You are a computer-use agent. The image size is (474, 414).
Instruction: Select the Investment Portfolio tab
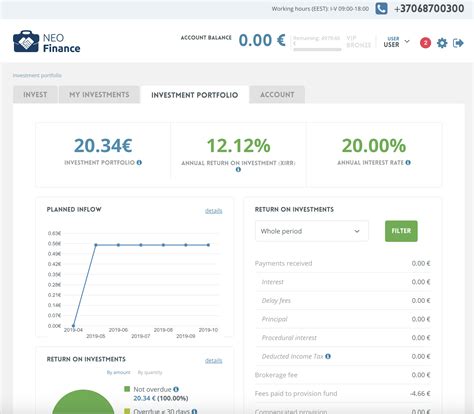[195, 95]
